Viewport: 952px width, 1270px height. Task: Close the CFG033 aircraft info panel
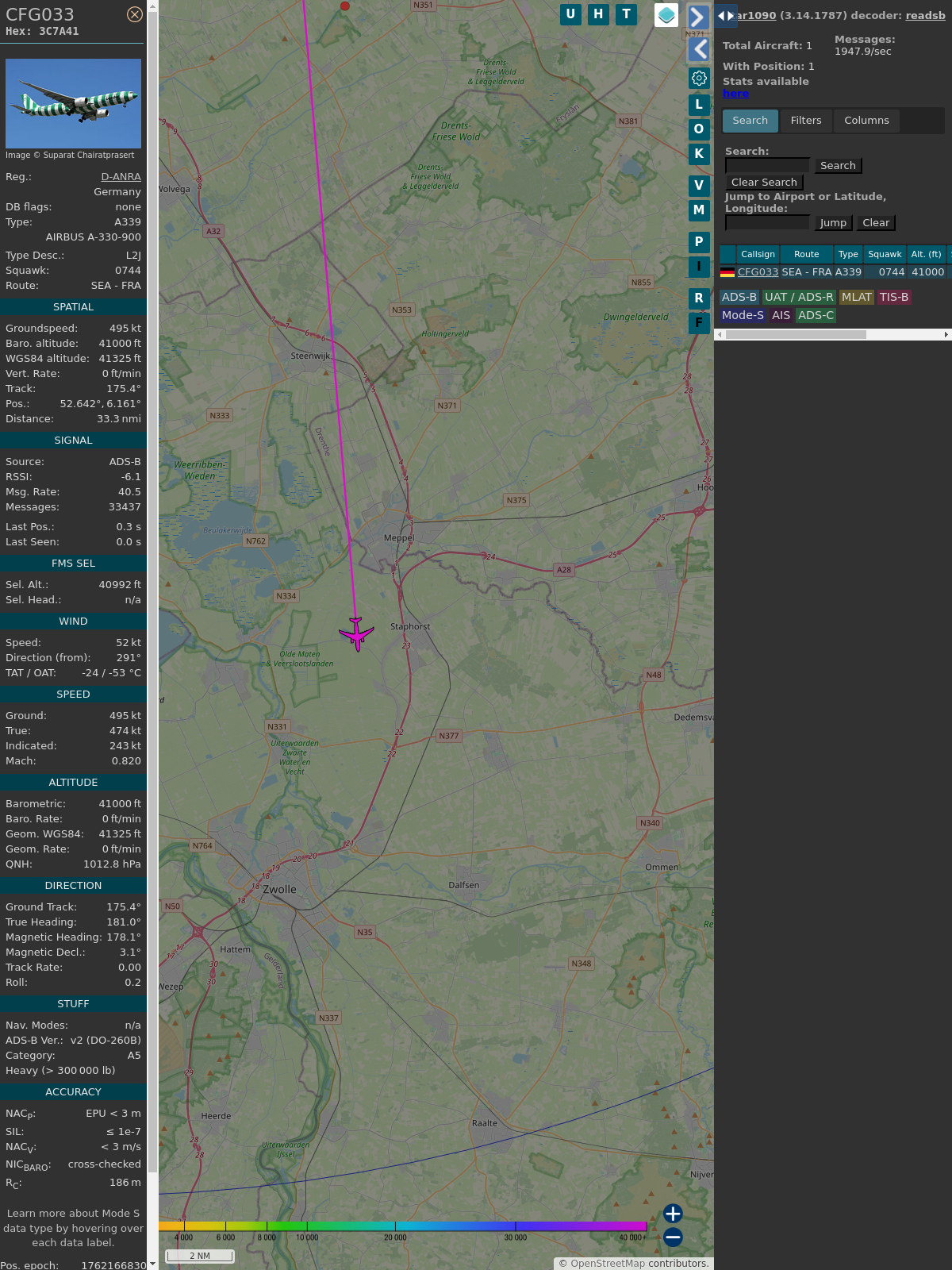point(135,14)
